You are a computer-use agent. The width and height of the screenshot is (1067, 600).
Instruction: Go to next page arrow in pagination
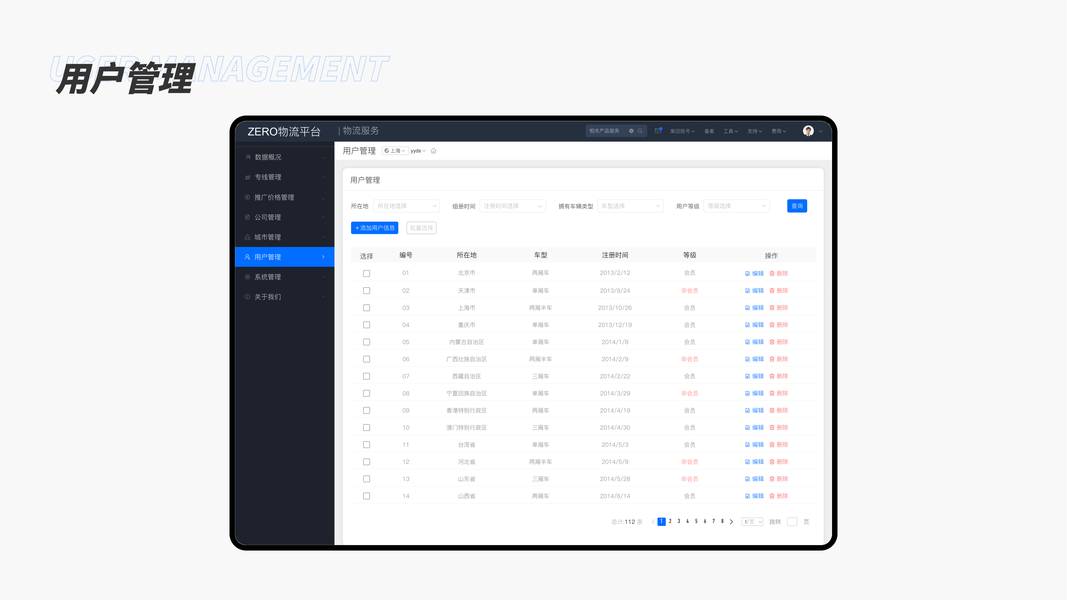(732, 522)
